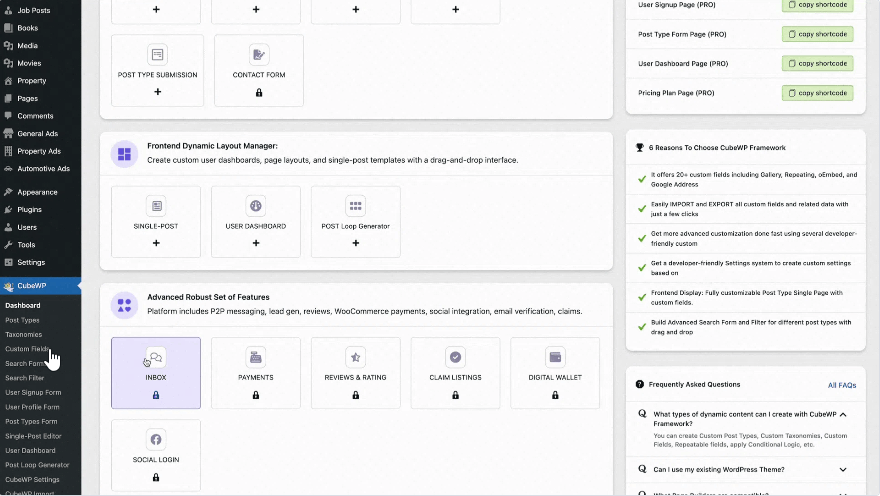Select the Reviews & Rating star icon
The width and height of the screenshot is (880, 496).
tap(355, 357)
